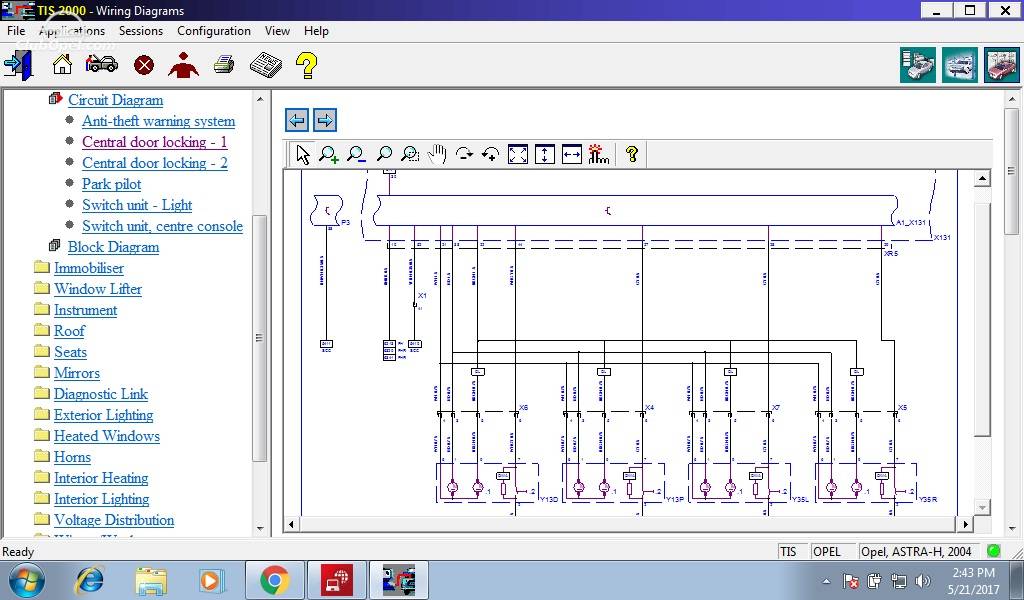Click the navigation tree scrollbar thumb
The height and width of the screenshot is (600, 1024).
260,338
